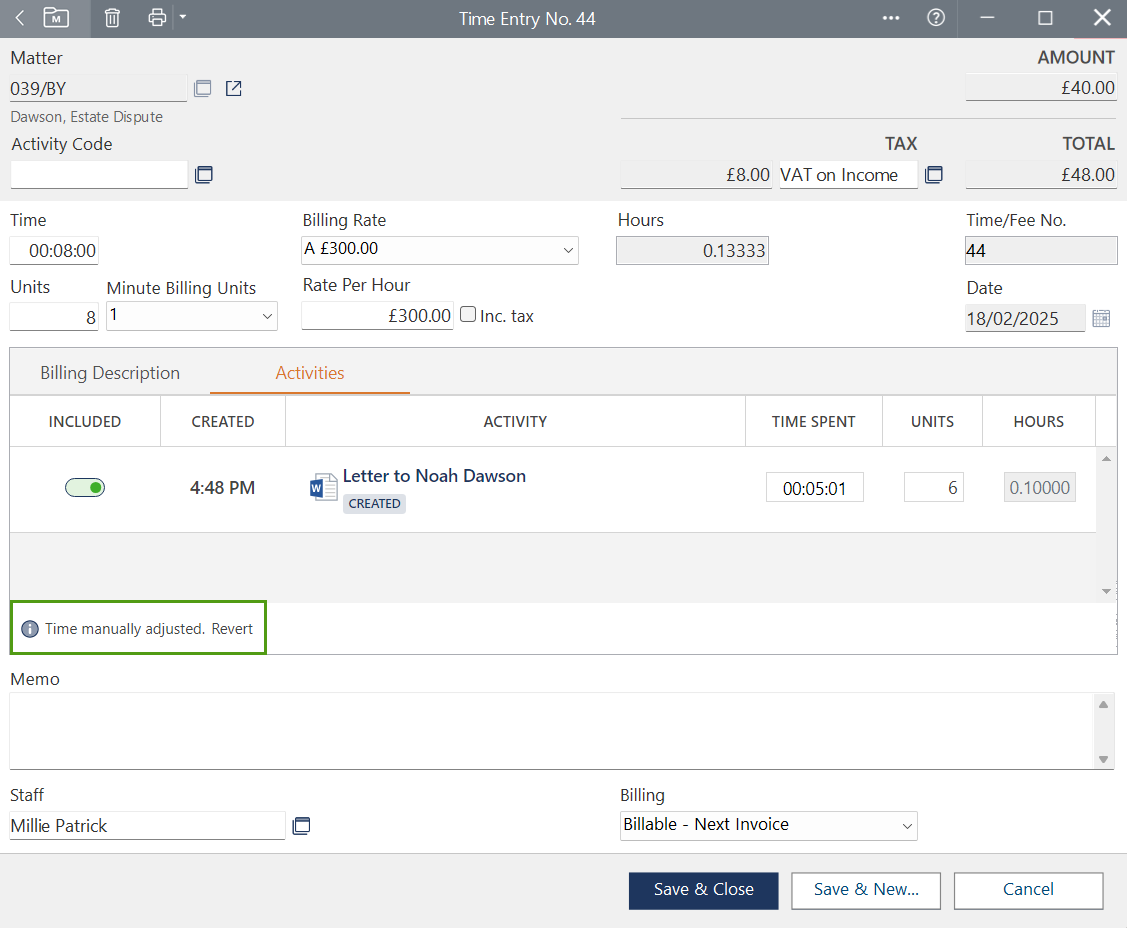Click the printer icon

[156, 18]
